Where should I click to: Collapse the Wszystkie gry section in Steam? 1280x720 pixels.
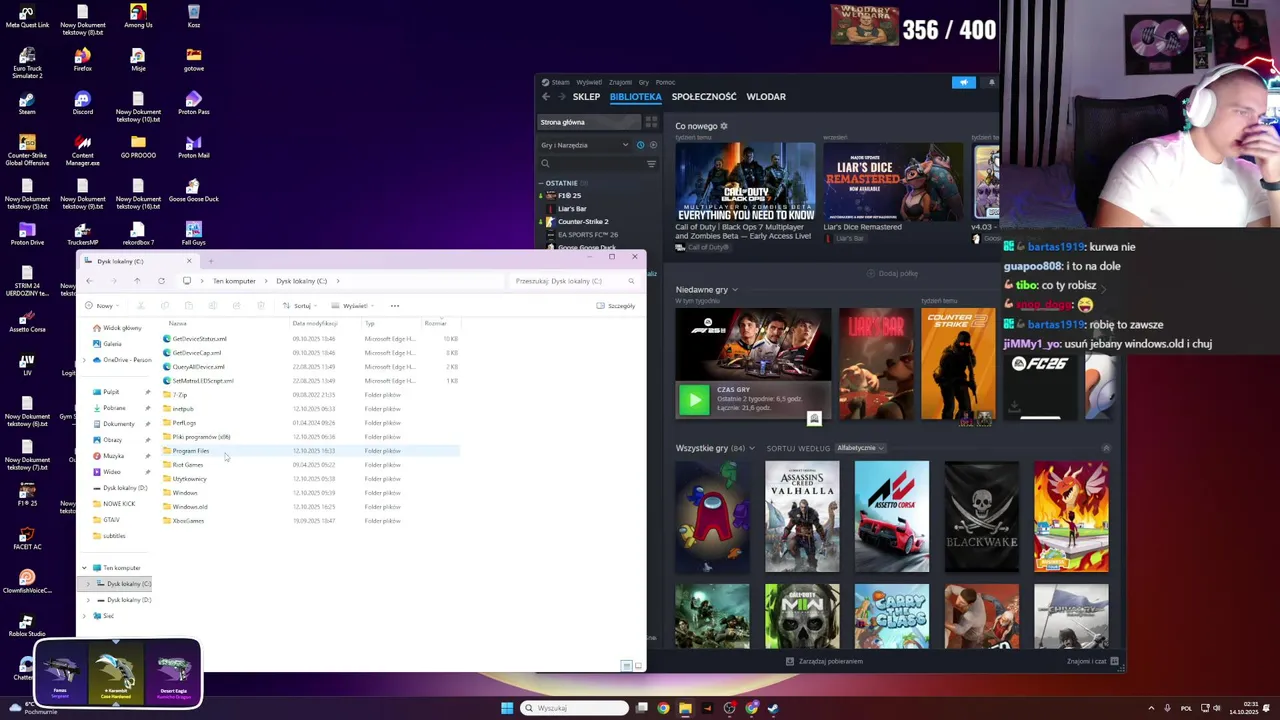pos(1106,448)
